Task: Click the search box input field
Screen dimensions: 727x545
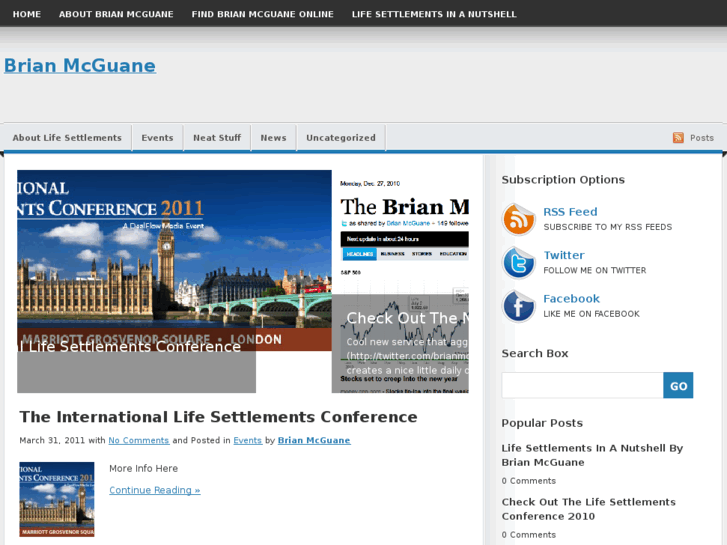Action: tap(582, 385)
